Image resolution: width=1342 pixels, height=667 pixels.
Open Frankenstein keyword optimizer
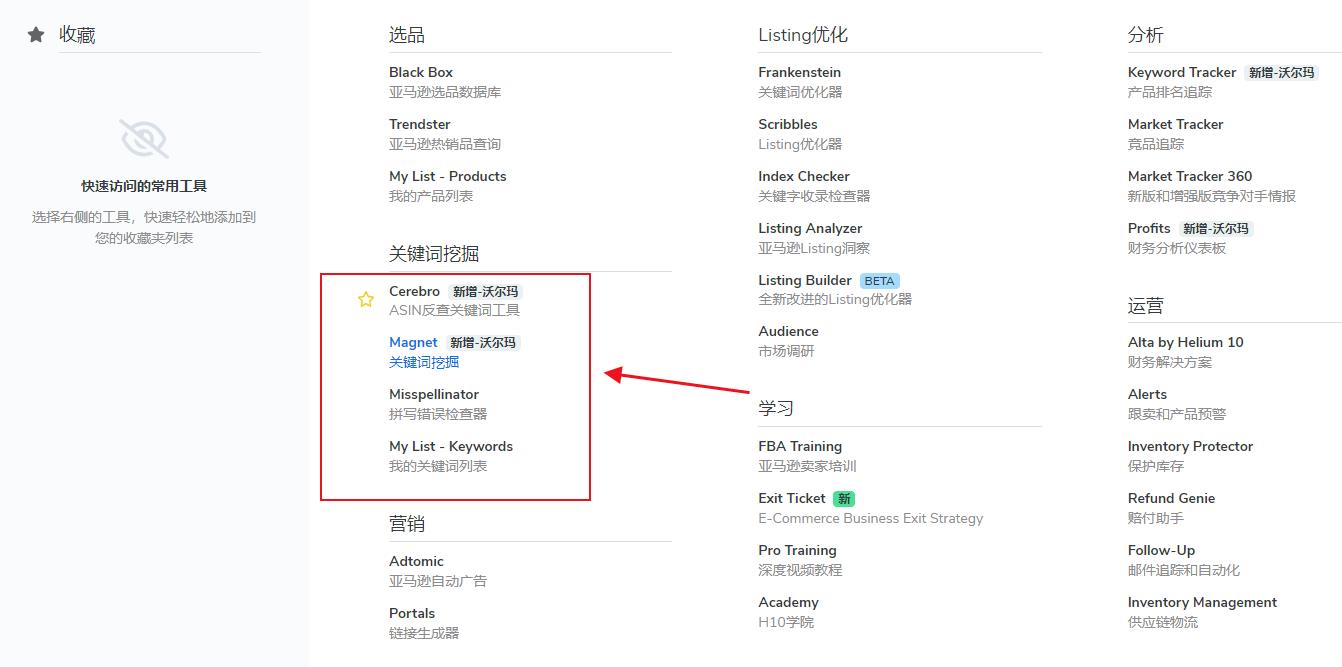click(799, 73)
